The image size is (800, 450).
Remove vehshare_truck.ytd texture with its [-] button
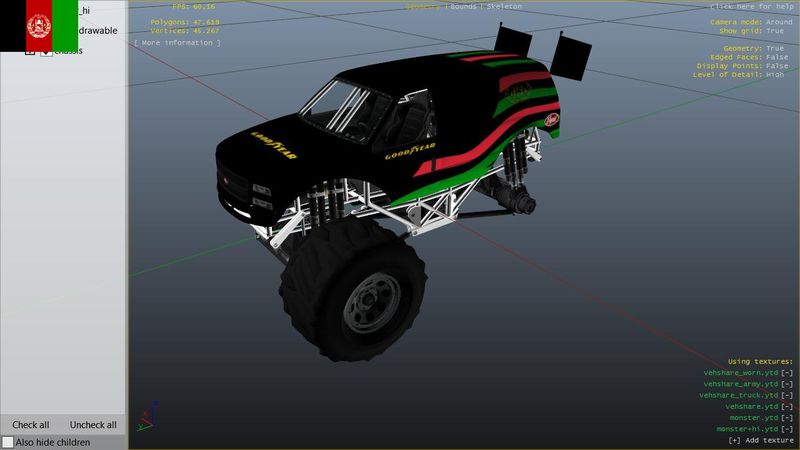tap(787, 395)
